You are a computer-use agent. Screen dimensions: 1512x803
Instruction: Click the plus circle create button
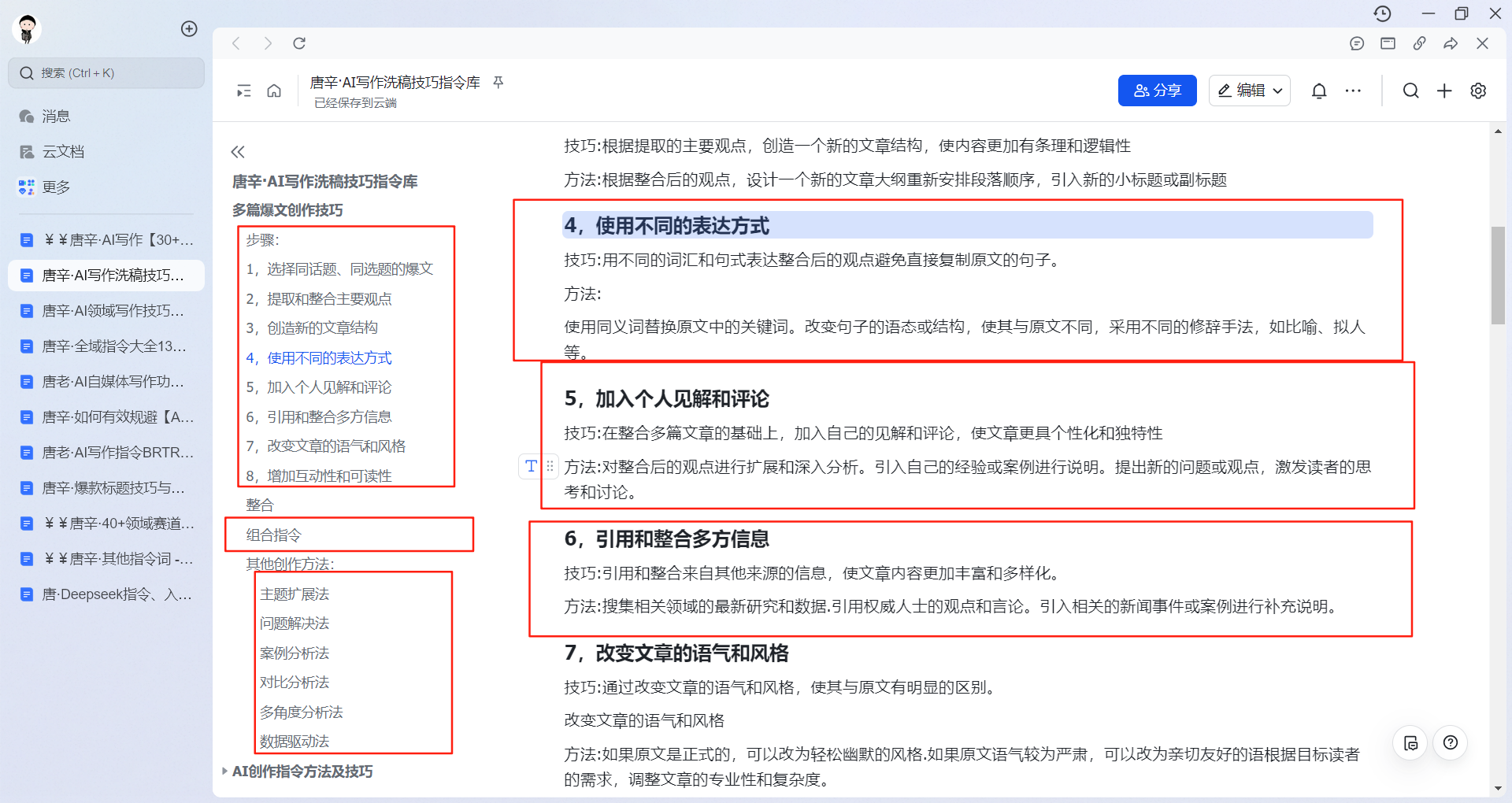pyautogui.click(x=189, y=29)
